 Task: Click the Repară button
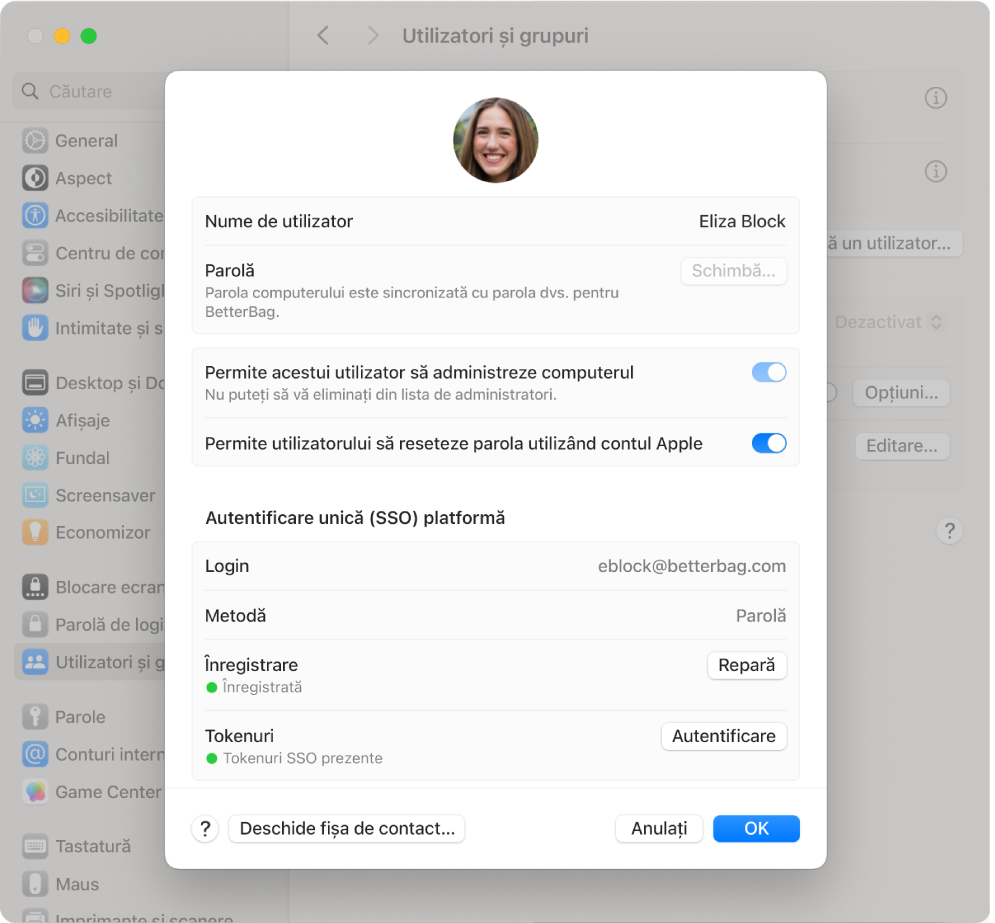point(746,665)
